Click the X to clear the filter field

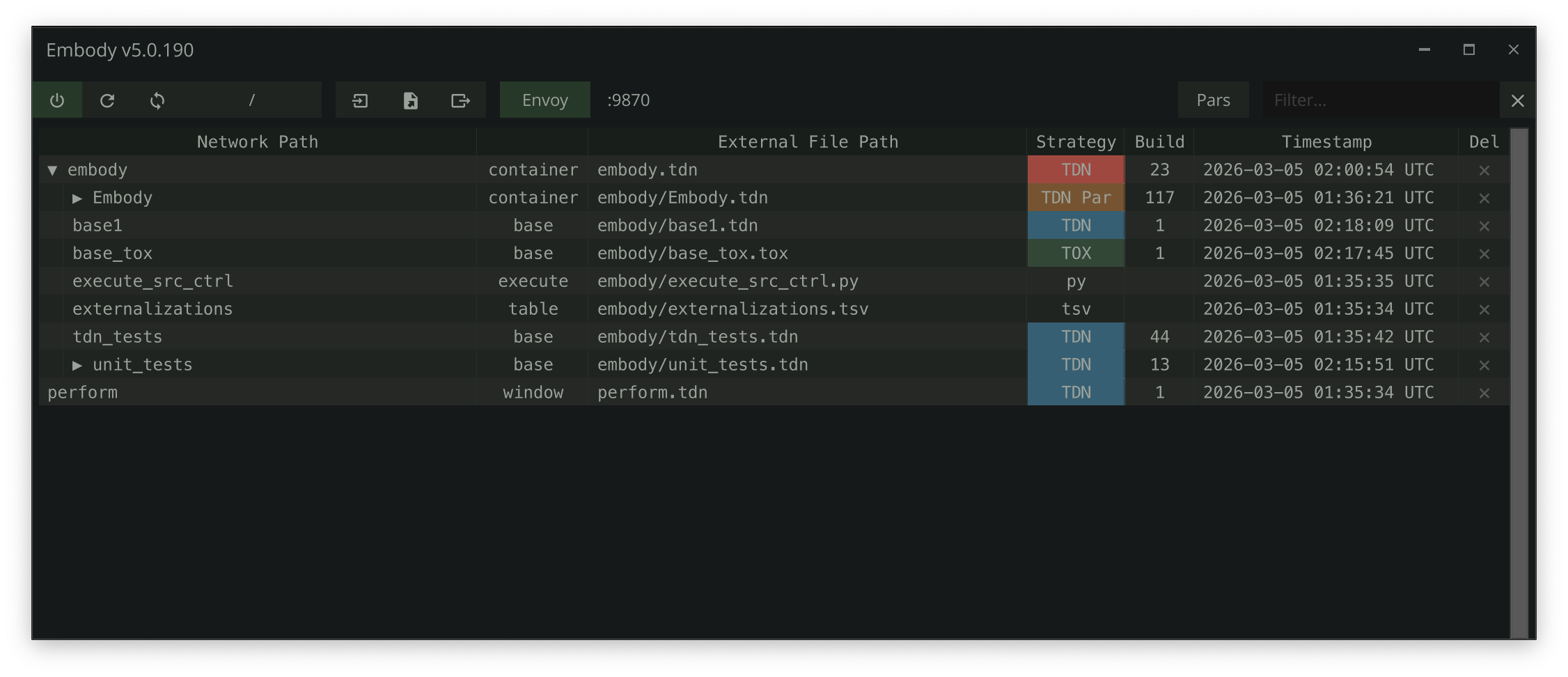click(1516, 100)
